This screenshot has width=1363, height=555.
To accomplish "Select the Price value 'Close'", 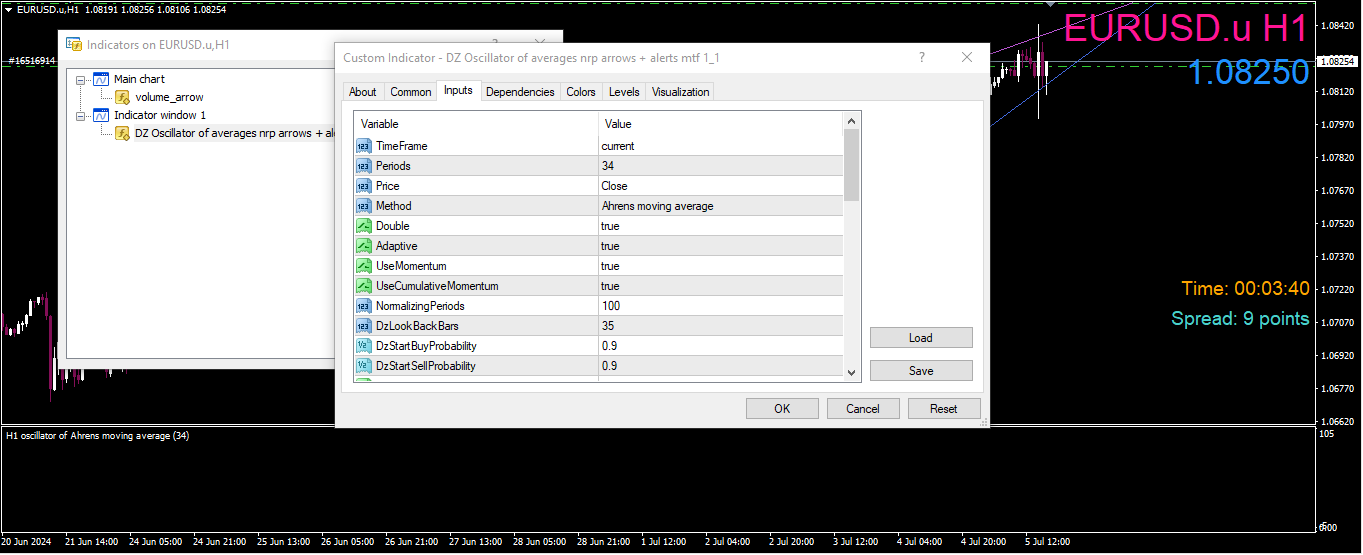I will pyautogui.click(x=615, y=186).
